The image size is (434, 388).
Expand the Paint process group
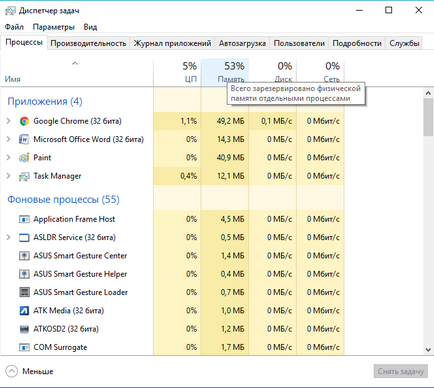(x=8, y=158)
